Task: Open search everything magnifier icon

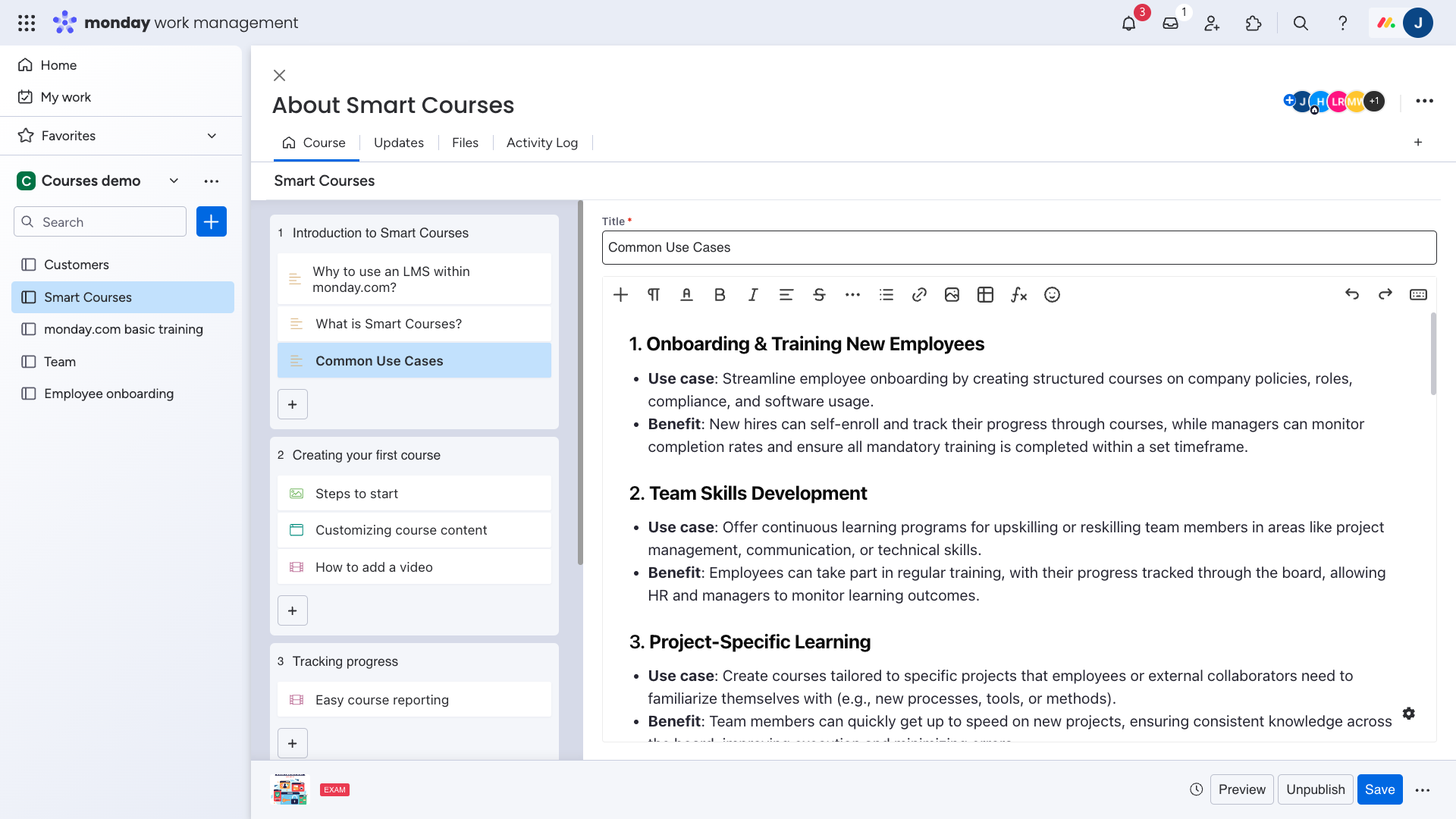Action: pos(1301,23)
